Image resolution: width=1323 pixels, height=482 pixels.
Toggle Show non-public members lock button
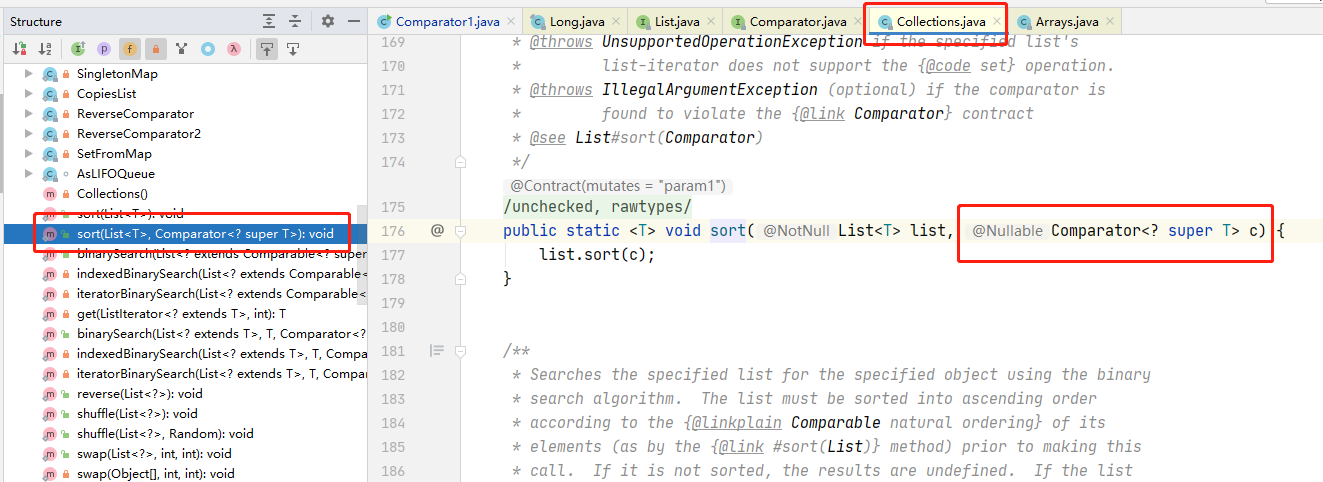click(156, 48)
